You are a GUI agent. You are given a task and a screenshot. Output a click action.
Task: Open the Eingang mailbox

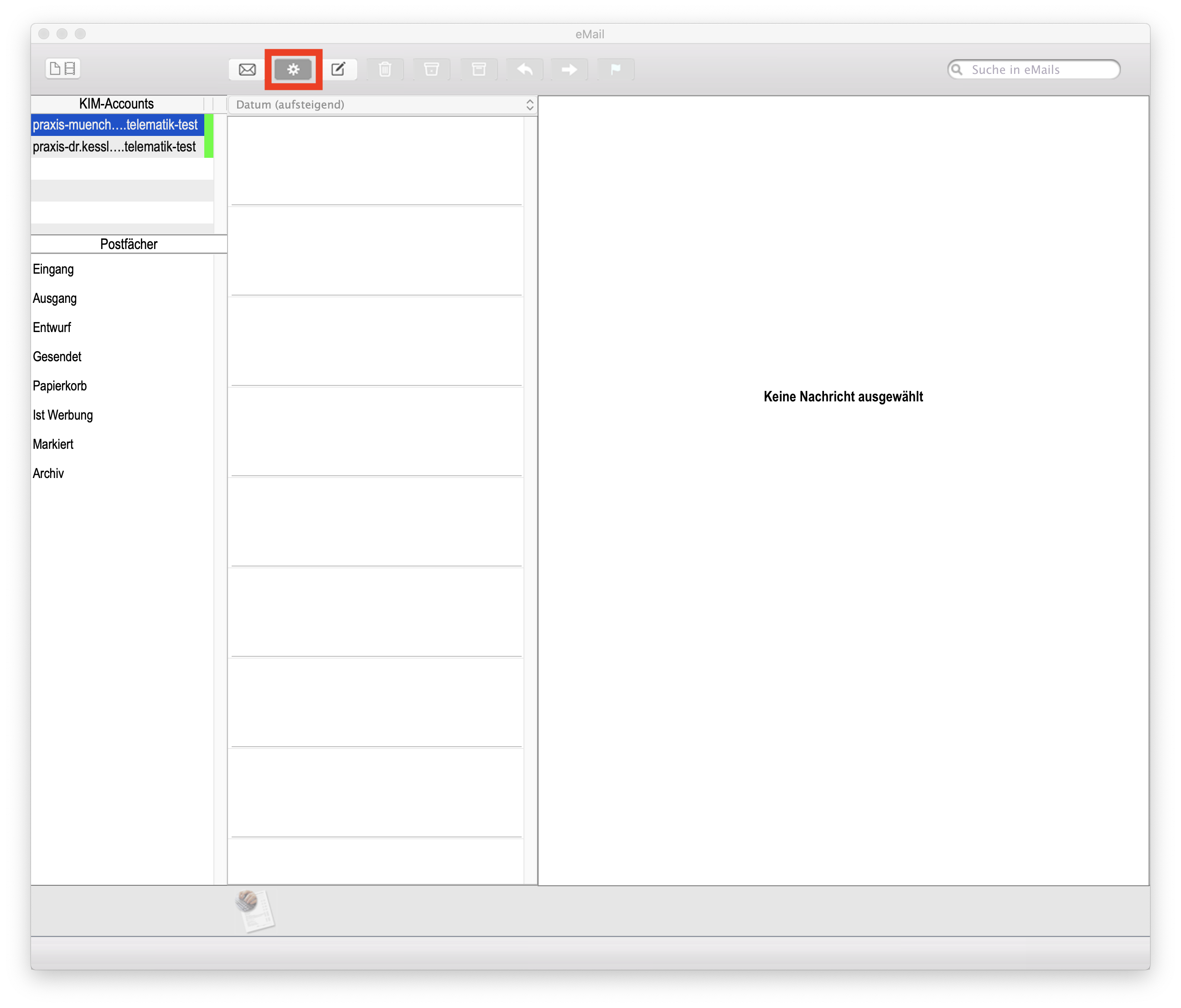coord(54,270)
